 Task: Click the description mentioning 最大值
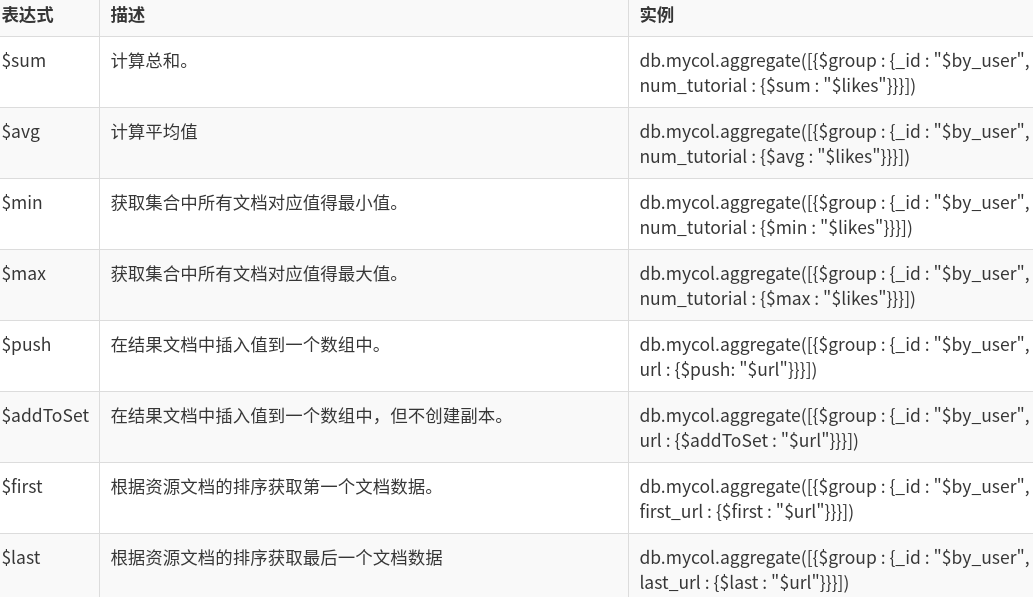click(255, 274)
